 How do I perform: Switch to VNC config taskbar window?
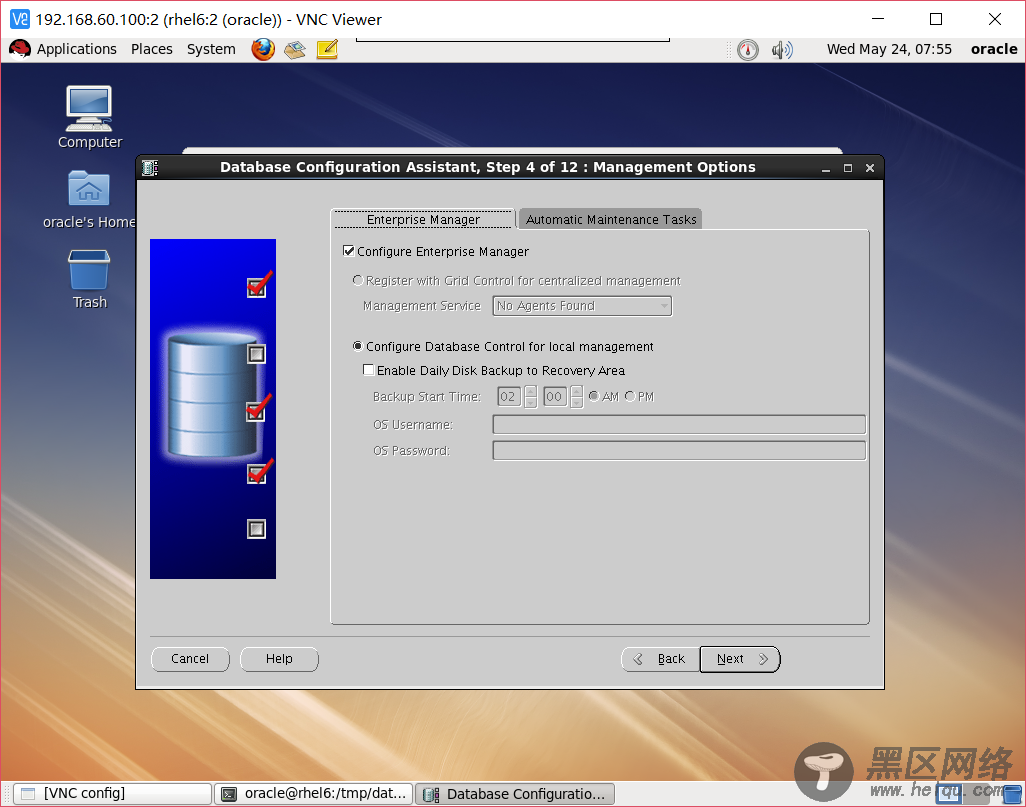point(113,794)
